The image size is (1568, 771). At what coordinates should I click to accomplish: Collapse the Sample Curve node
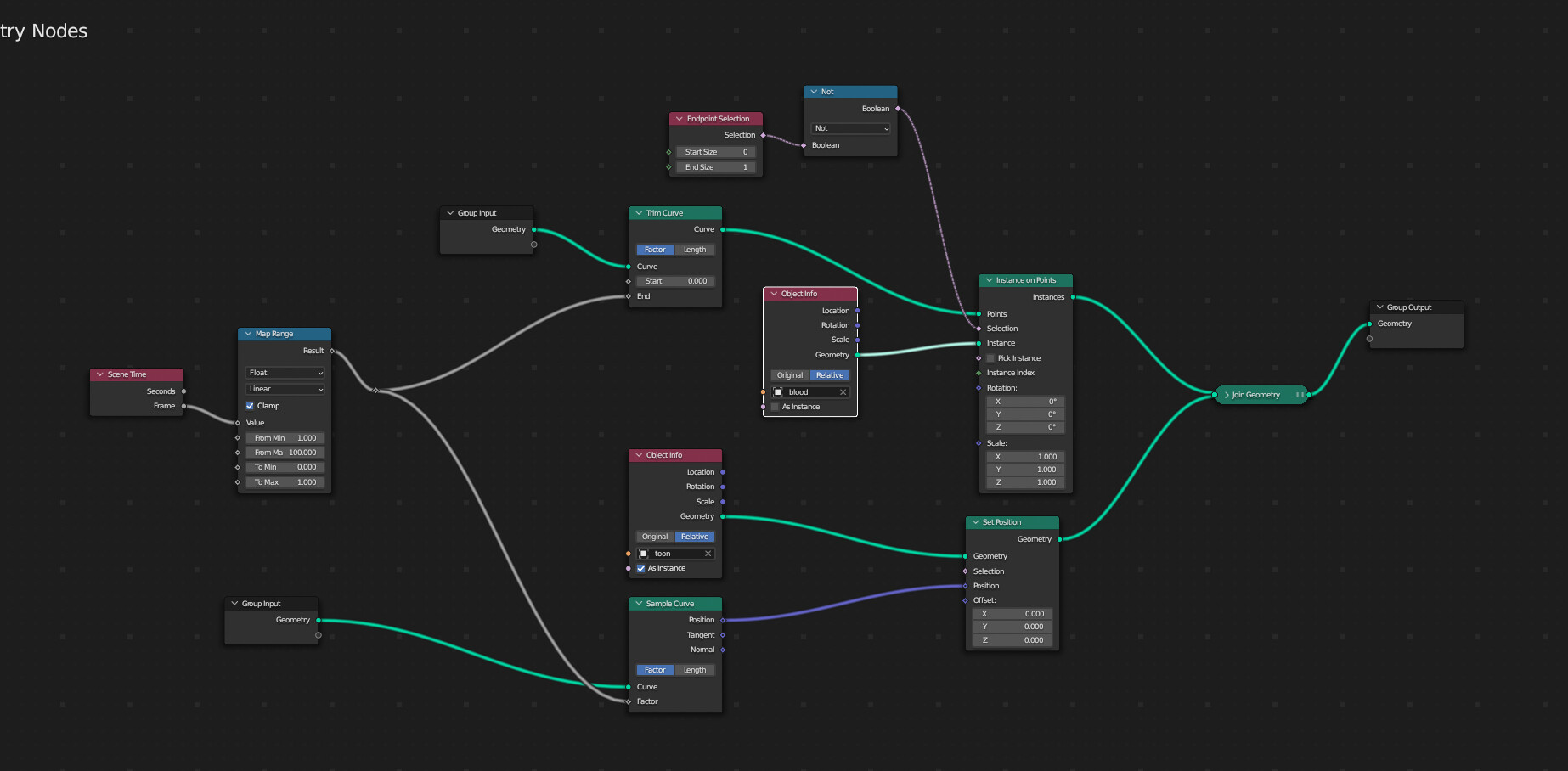639,604
